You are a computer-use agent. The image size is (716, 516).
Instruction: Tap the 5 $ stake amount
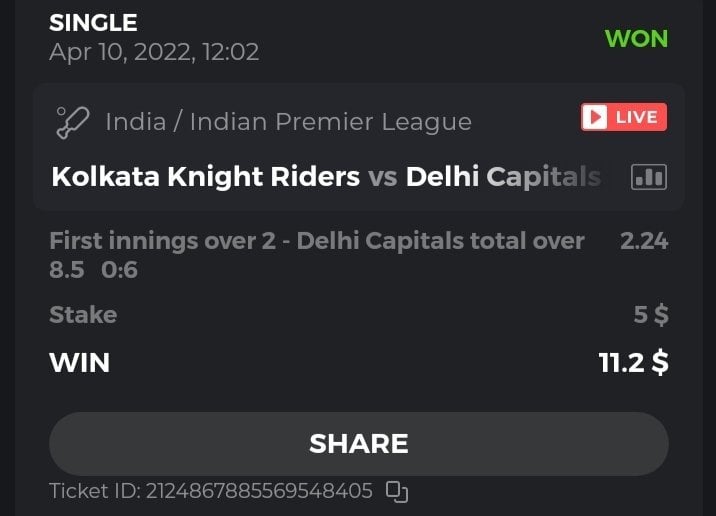coord(651,315)
